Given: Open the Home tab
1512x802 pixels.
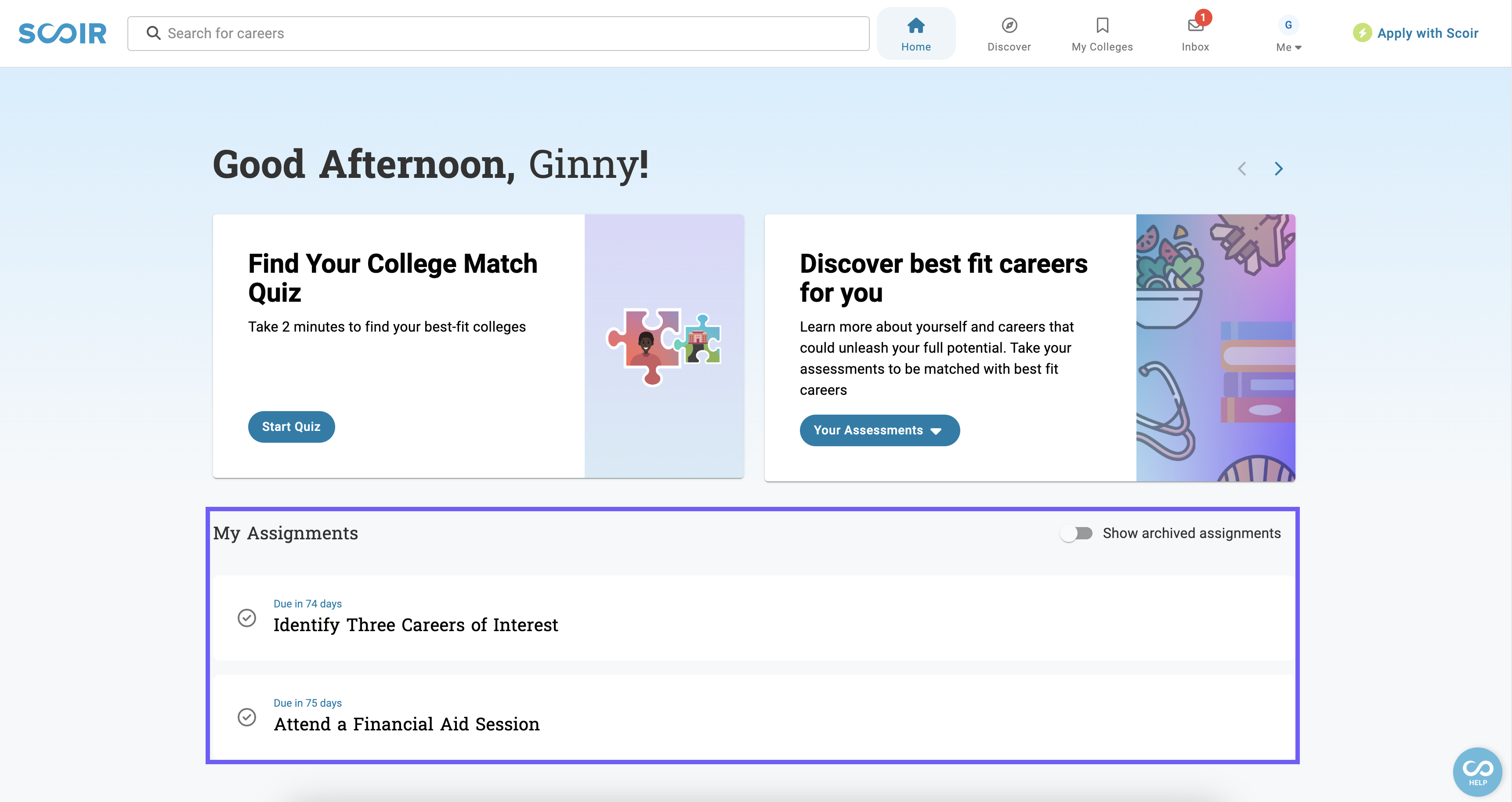Looking at the screenshot, I should tap(915, 34).
